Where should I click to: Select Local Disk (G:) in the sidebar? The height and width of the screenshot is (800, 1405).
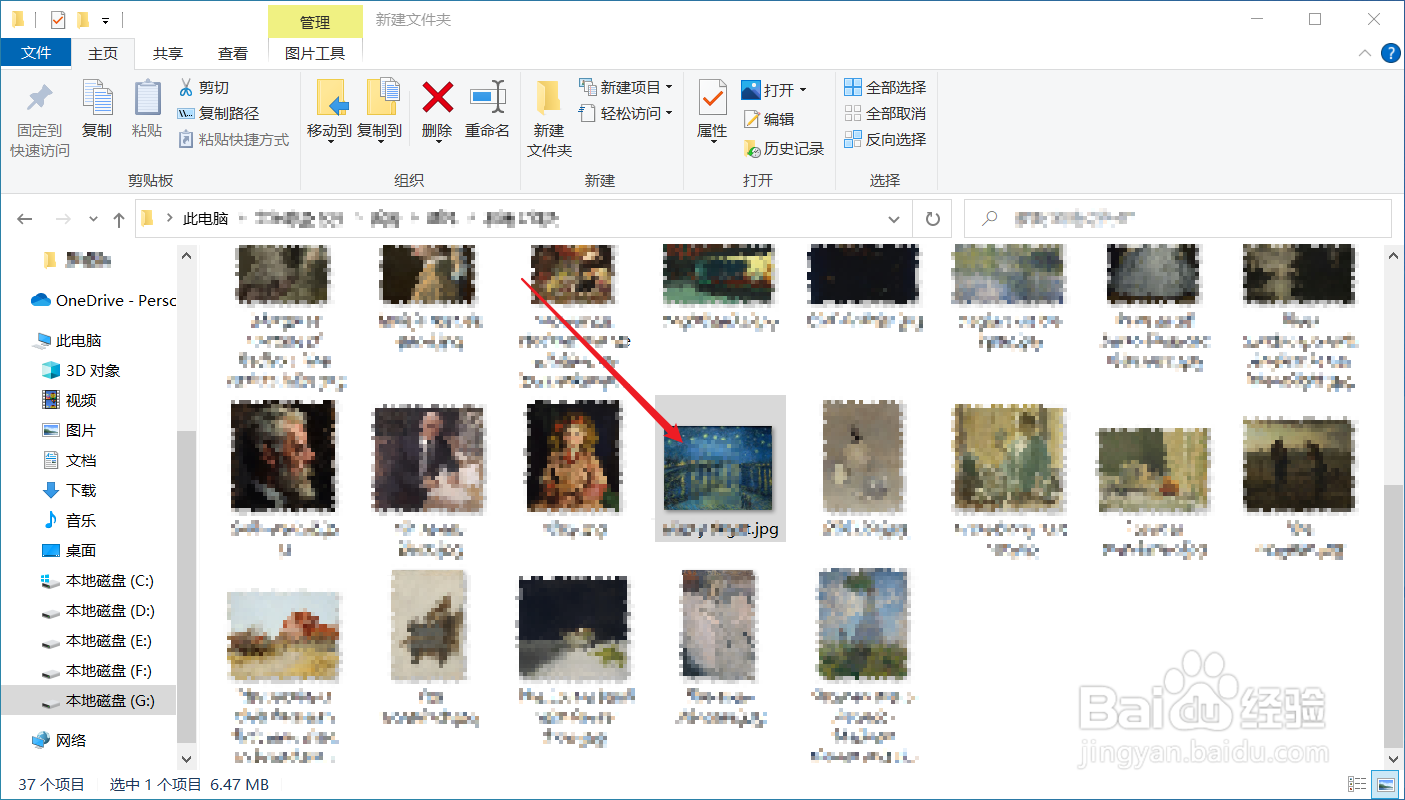[x=98, y=701]
